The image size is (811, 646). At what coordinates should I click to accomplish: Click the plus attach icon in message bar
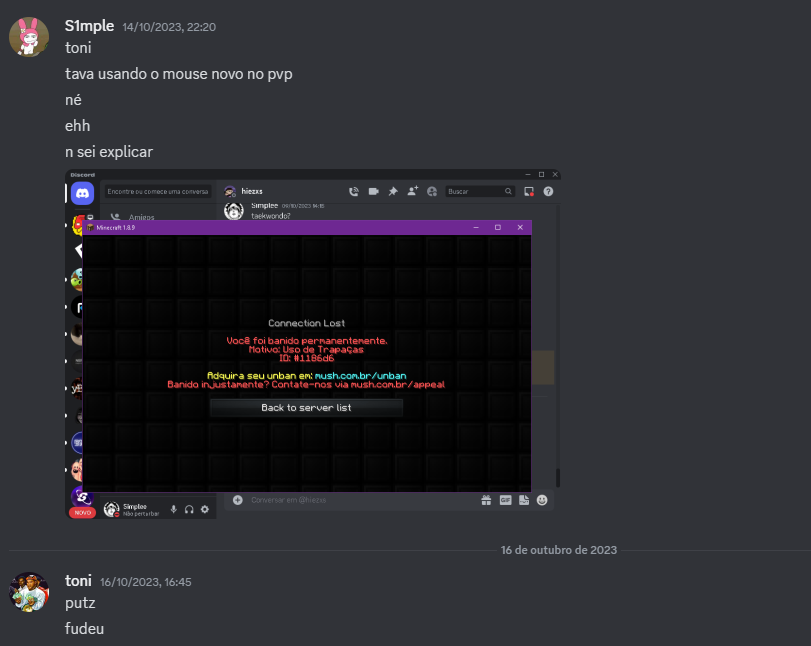pos(237,500)
